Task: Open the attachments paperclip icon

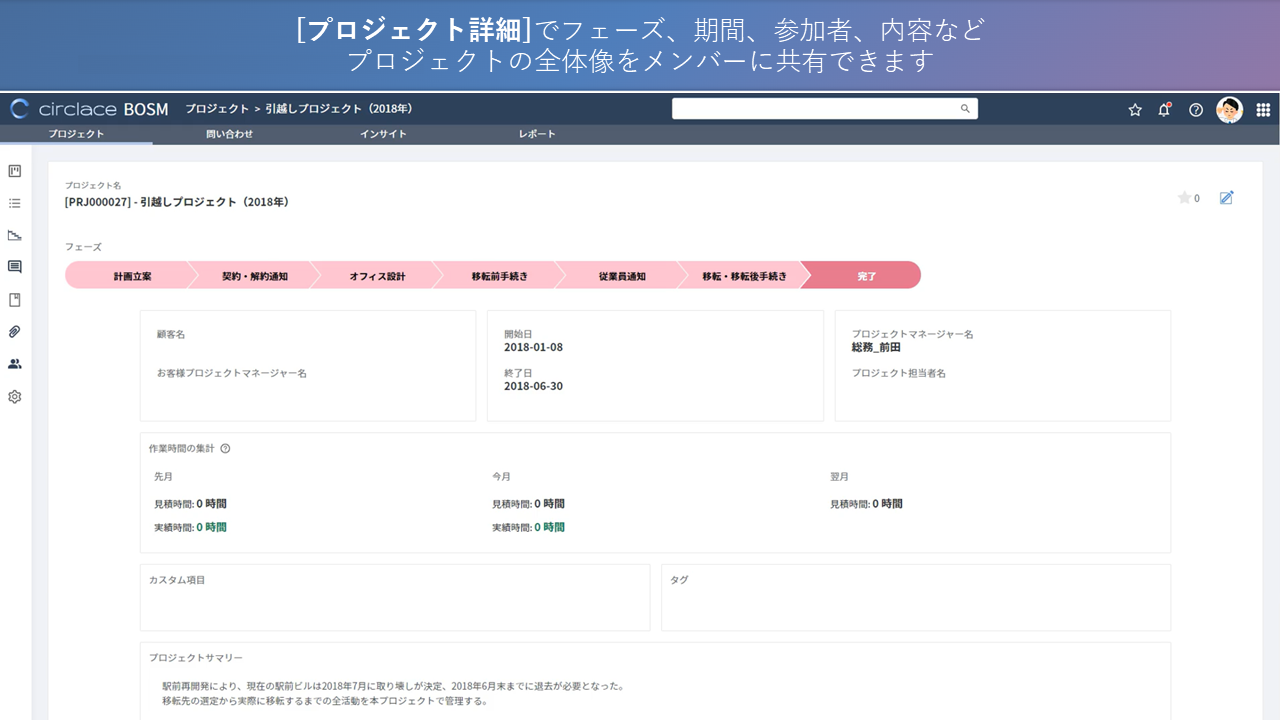Action: pyautogui.click(x=15, y=332)
